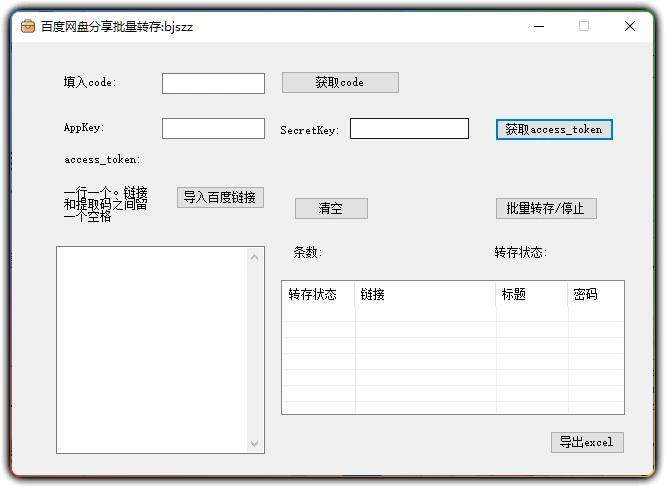Sort by 转存状态 column header
665x487 pixels.
319,294
